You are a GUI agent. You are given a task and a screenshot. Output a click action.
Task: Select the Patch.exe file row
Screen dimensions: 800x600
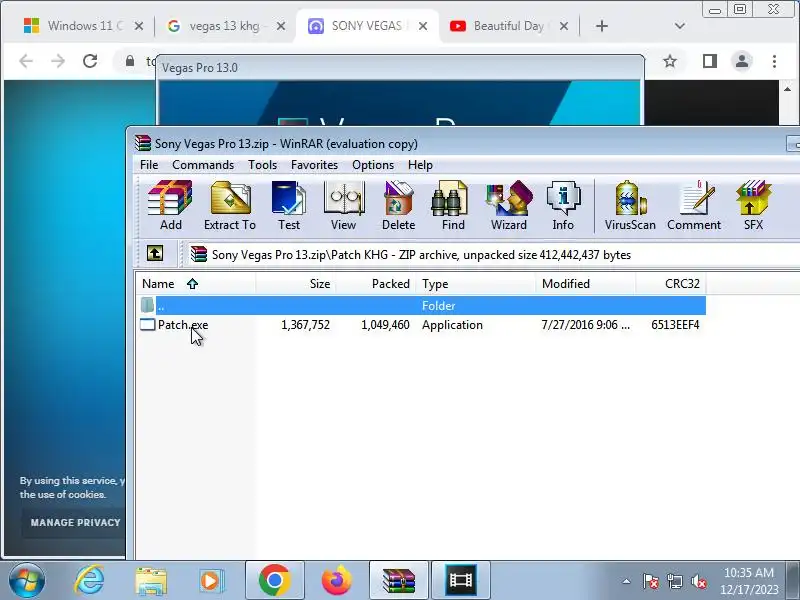421,325
